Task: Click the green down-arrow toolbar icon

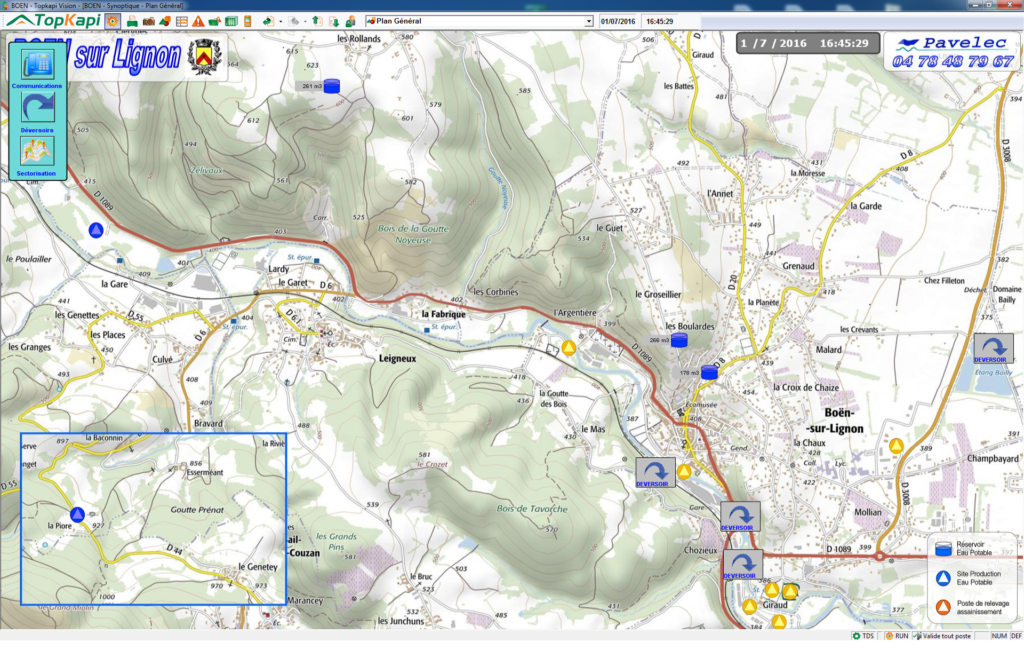Action: (x=334, y=22)
